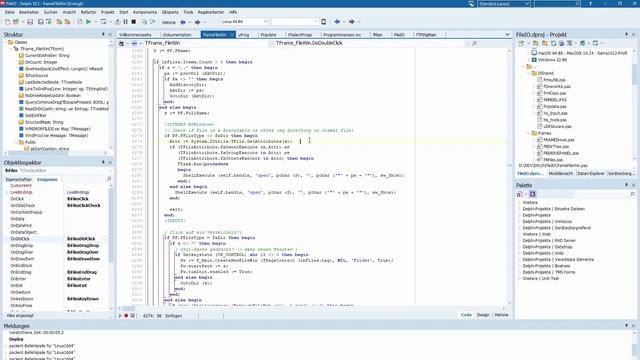Select FRDRIVEPANEL.pas in project tree
Viewport: 640px width, 360px height.
(561, 153)
